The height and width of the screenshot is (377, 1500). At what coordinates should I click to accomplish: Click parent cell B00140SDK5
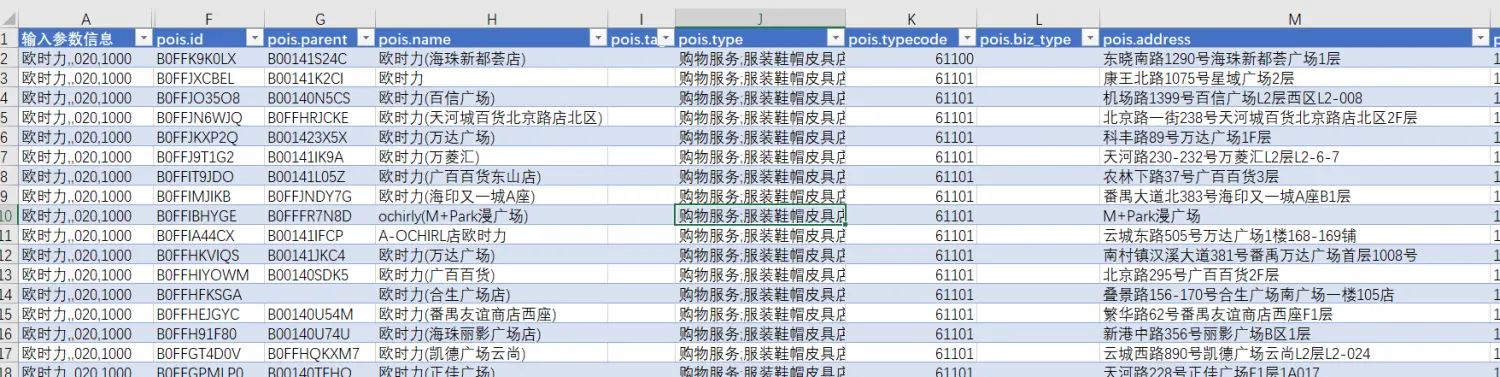(x=308, y=274)
